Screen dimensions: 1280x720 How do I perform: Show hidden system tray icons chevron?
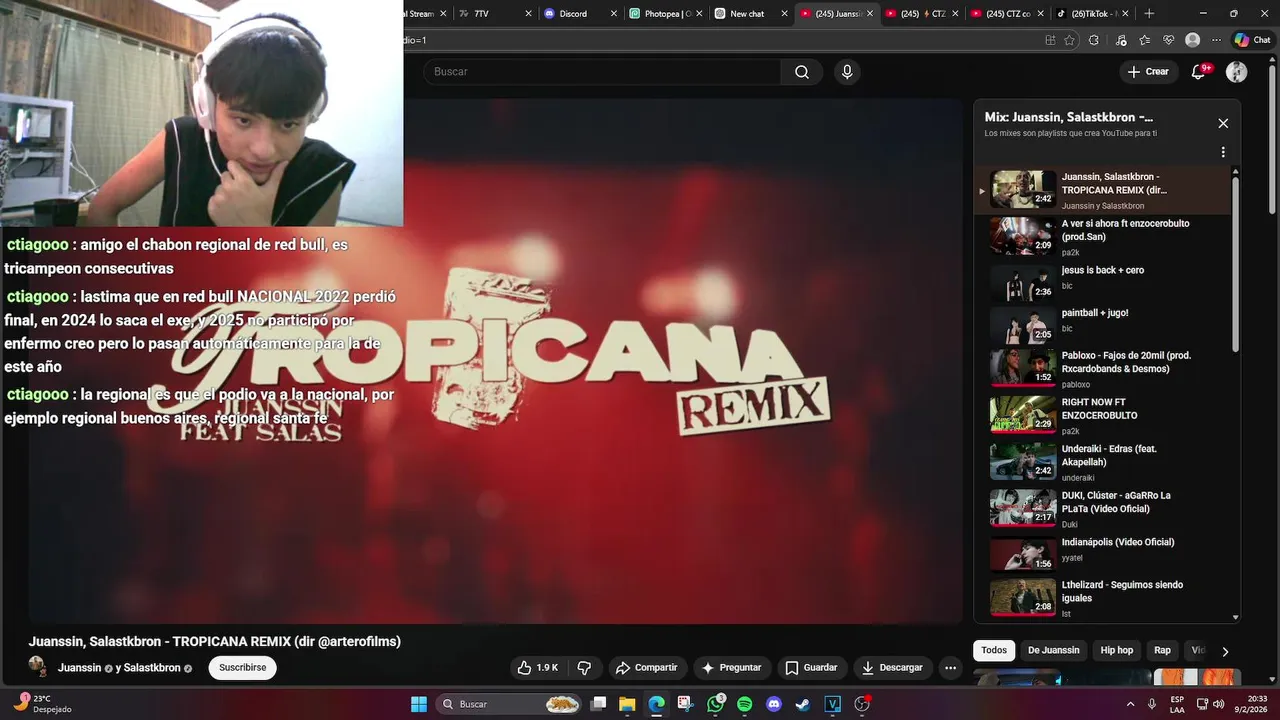1131,704
